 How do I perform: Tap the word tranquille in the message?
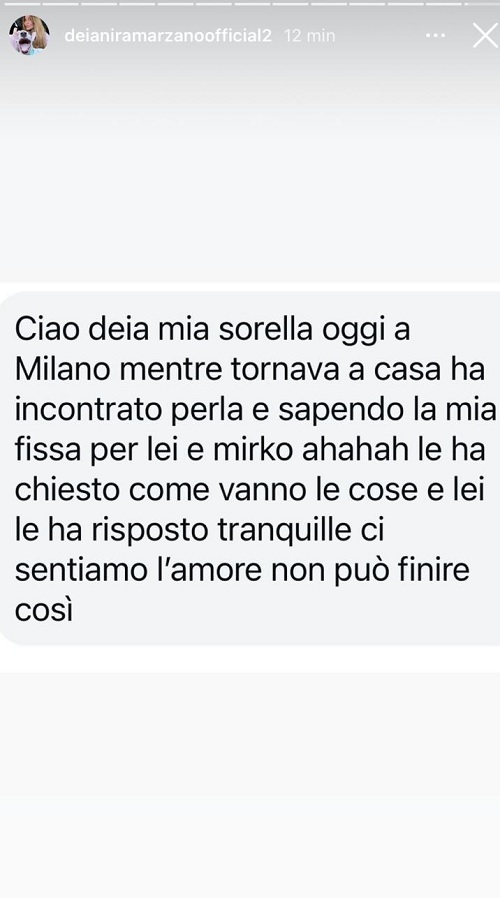(283, 531)
